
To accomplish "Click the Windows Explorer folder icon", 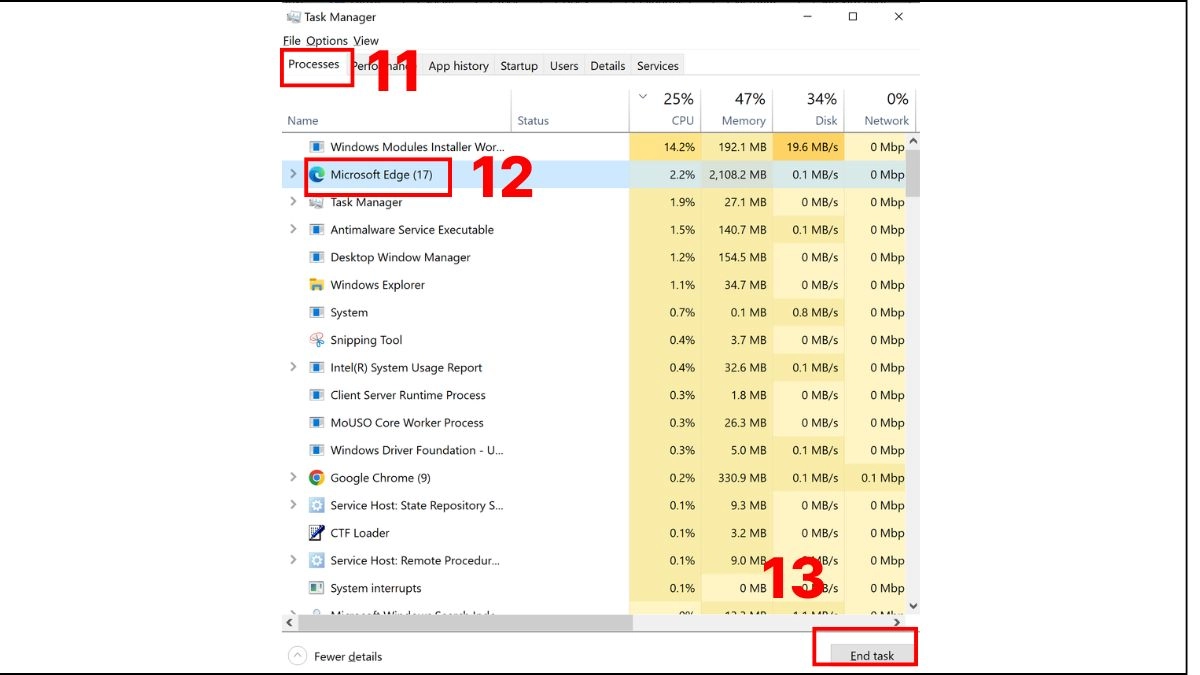I will tap(317, 285).
